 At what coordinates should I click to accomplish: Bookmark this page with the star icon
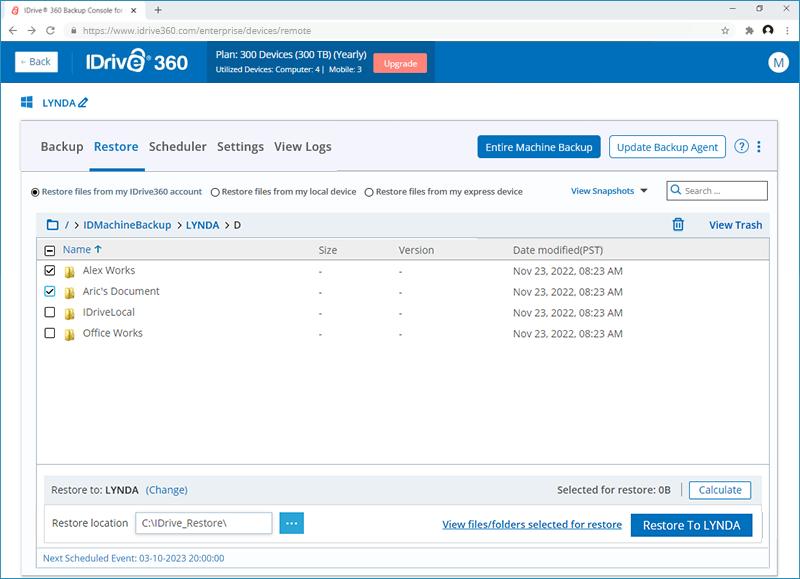pos(725,31)
